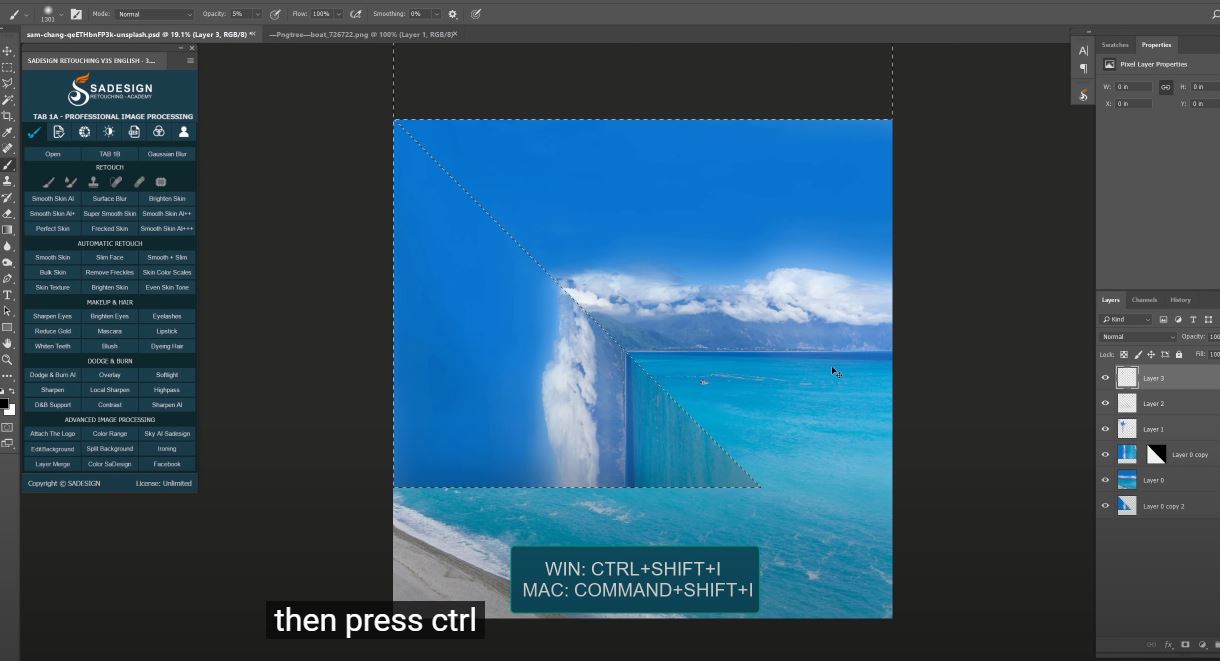
Task: Toggle visibility of Layer 0 copy 2
Action: pyautogui.click(x=1105, y=506)
